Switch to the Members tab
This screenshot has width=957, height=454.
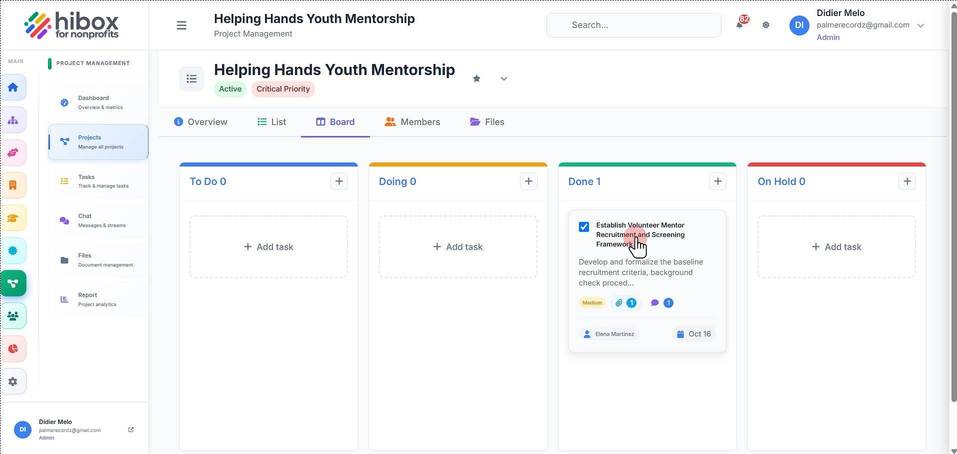(413, 122)
